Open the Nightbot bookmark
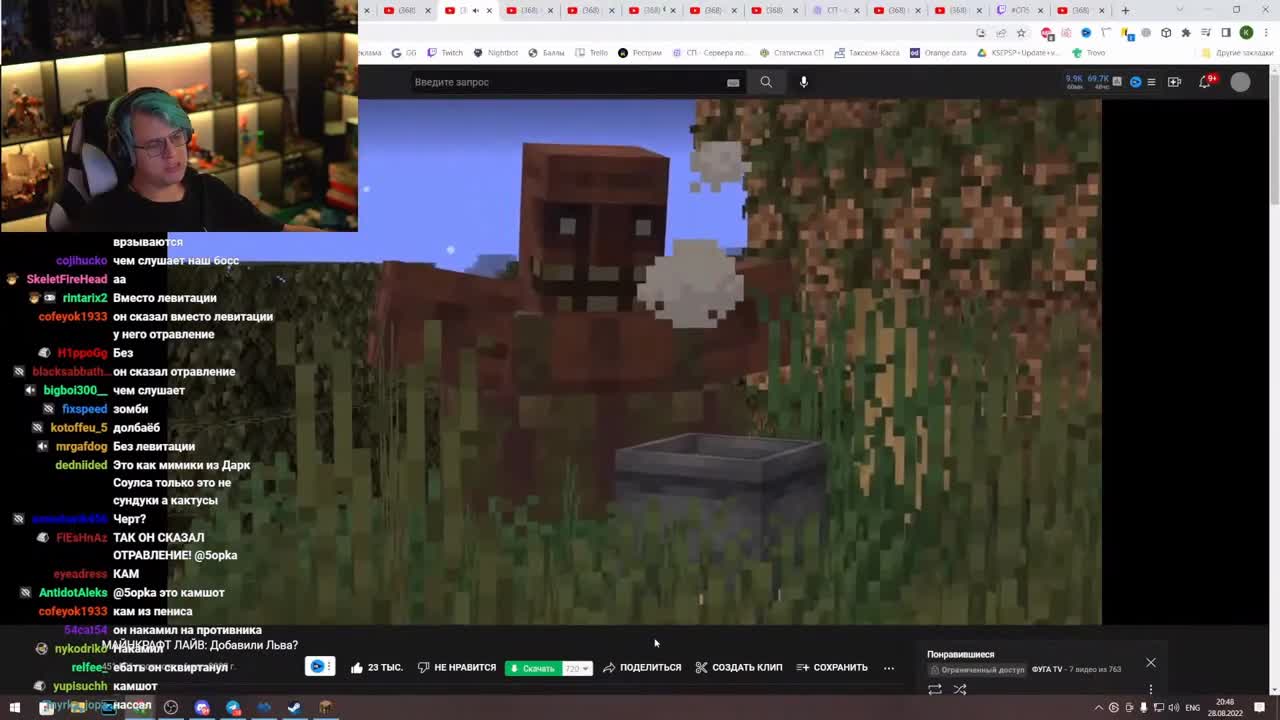The width and height of the screenshot is (1280, 720). click(x=496, y=53)
